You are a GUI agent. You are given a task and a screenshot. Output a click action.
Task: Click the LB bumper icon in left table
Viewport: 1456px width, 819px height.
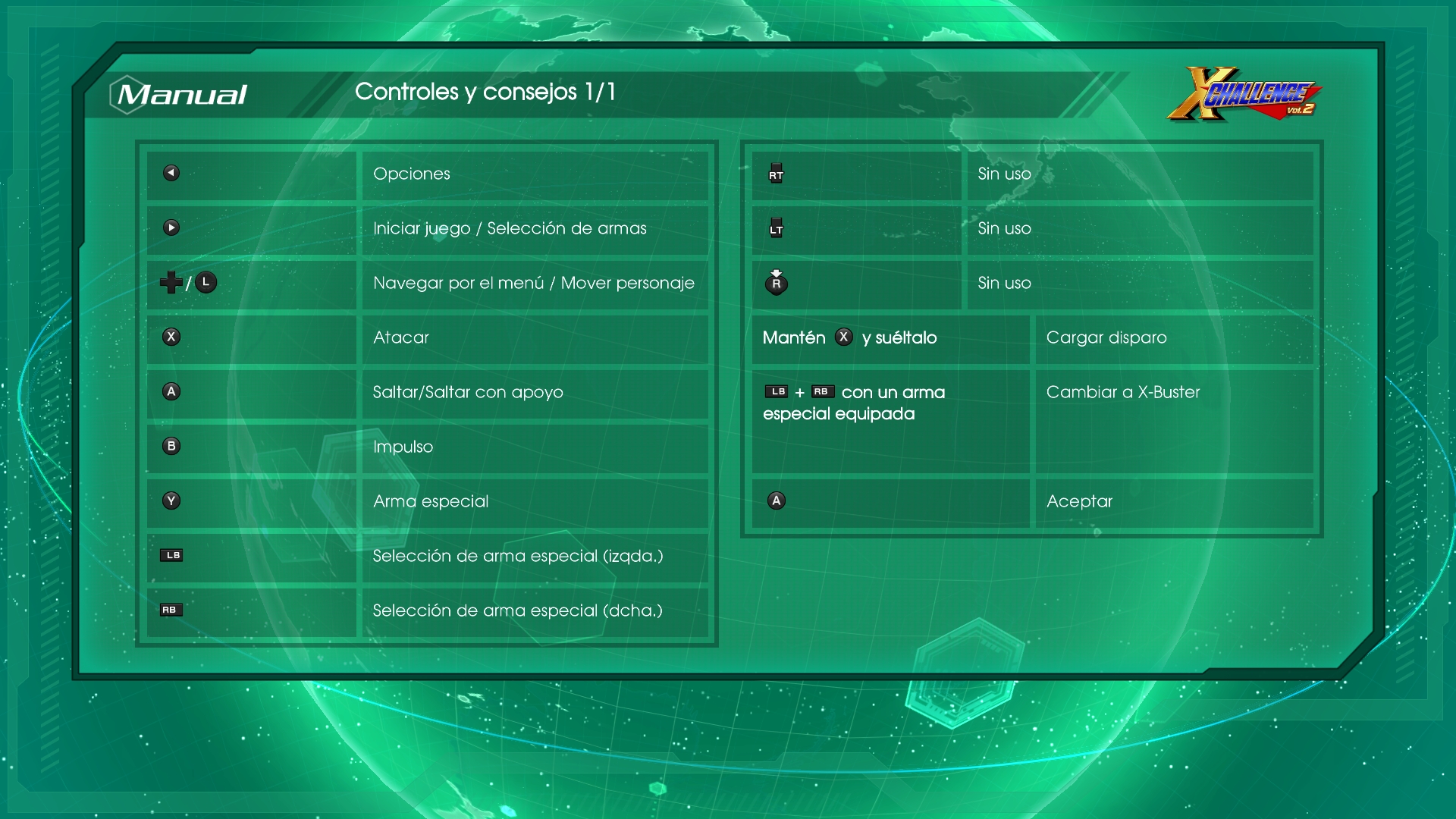(x=171, y=555)
